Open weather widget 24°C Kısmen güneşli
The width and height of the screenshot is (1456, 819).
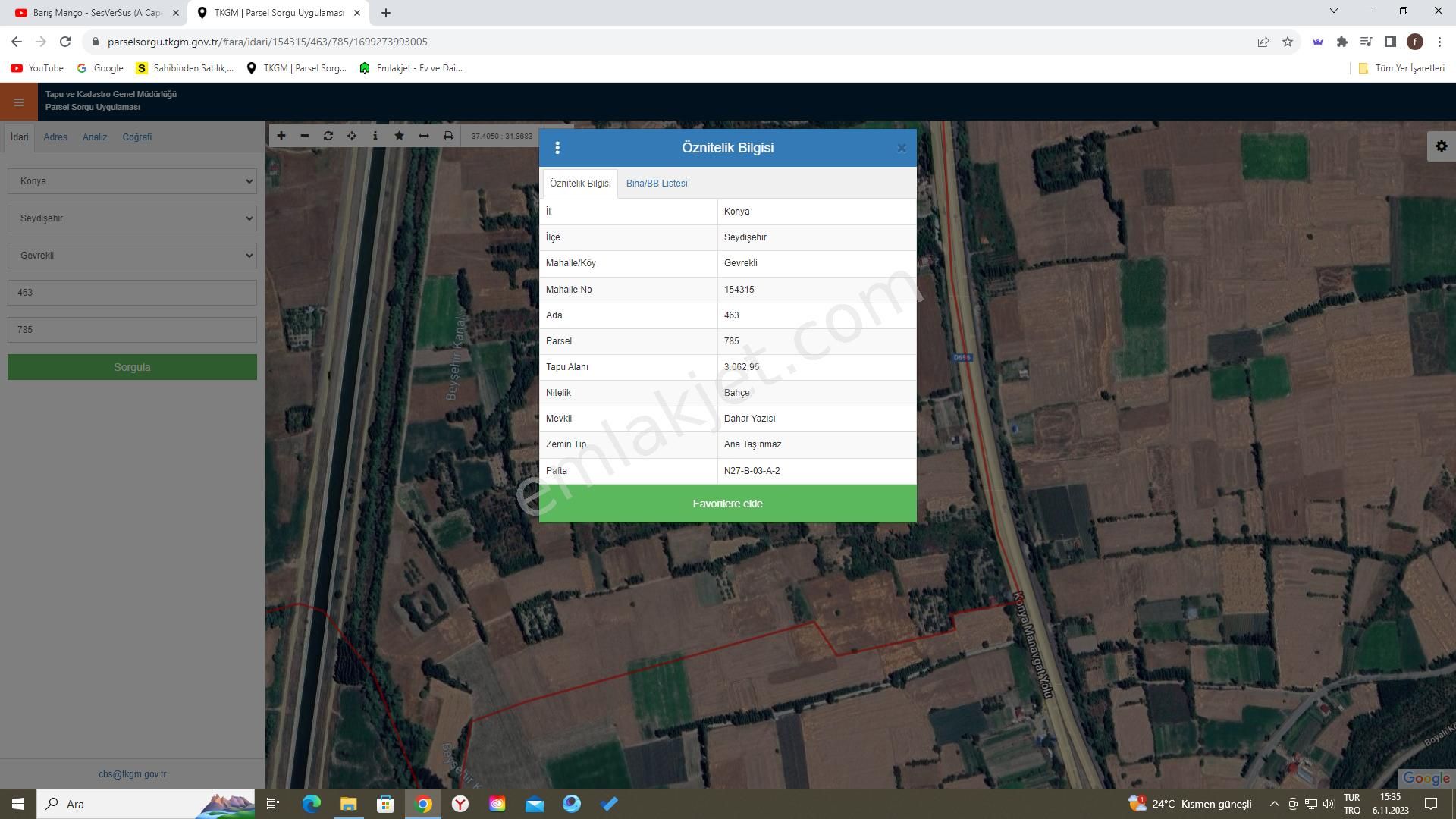[1190, 804]
